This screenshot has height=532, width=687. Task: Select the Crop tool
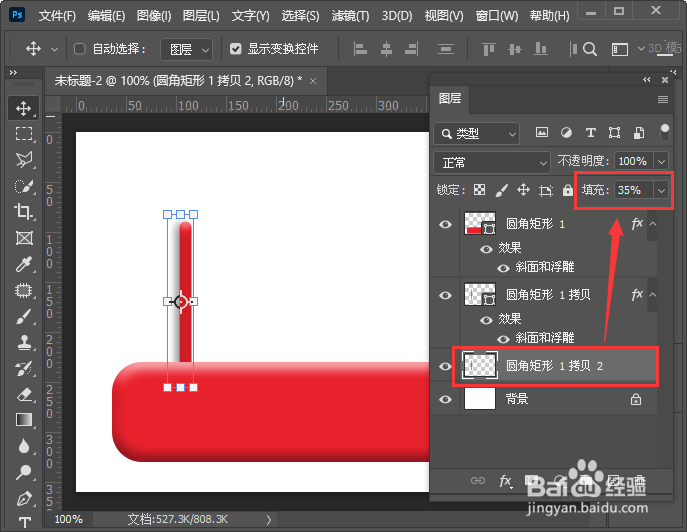coord(24,212)
